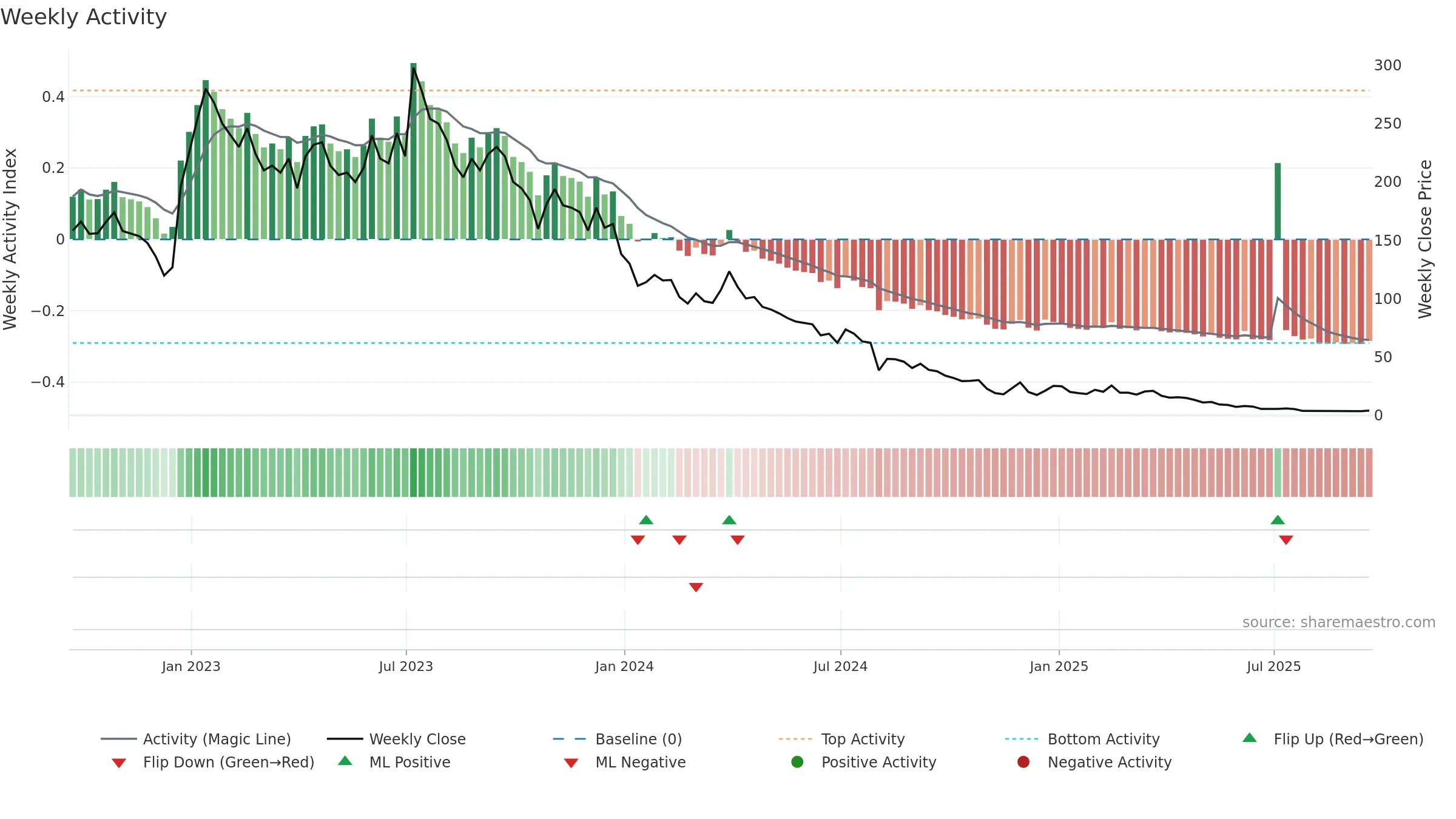
Task: Click the 300 tick on the right axis
Action: click(1387, 65)
